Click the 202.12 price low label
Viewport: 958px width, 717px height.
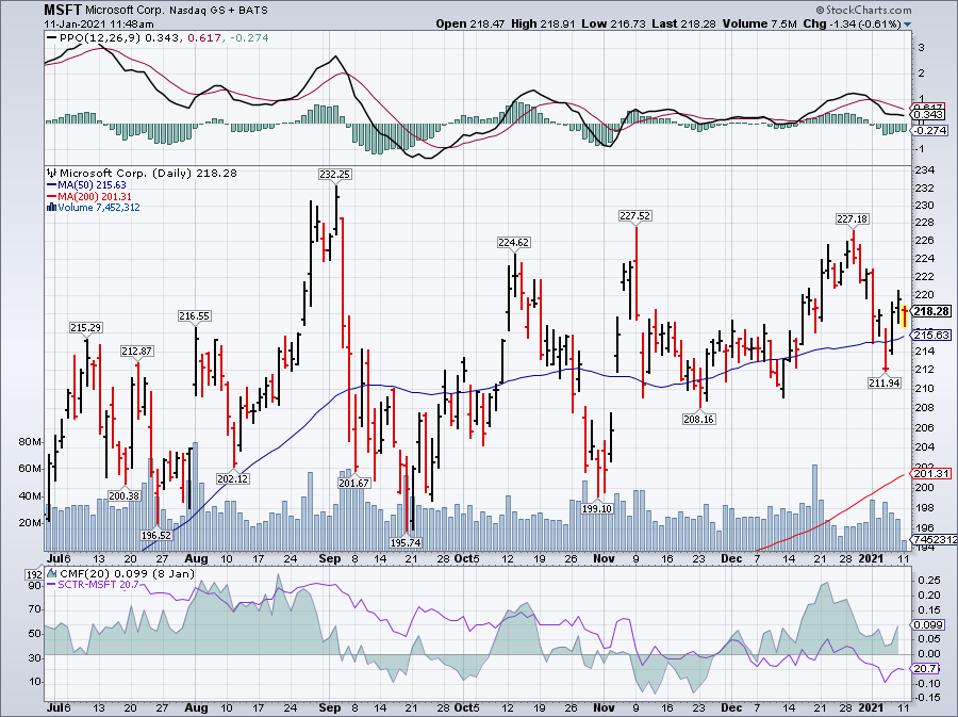(233, 479)
